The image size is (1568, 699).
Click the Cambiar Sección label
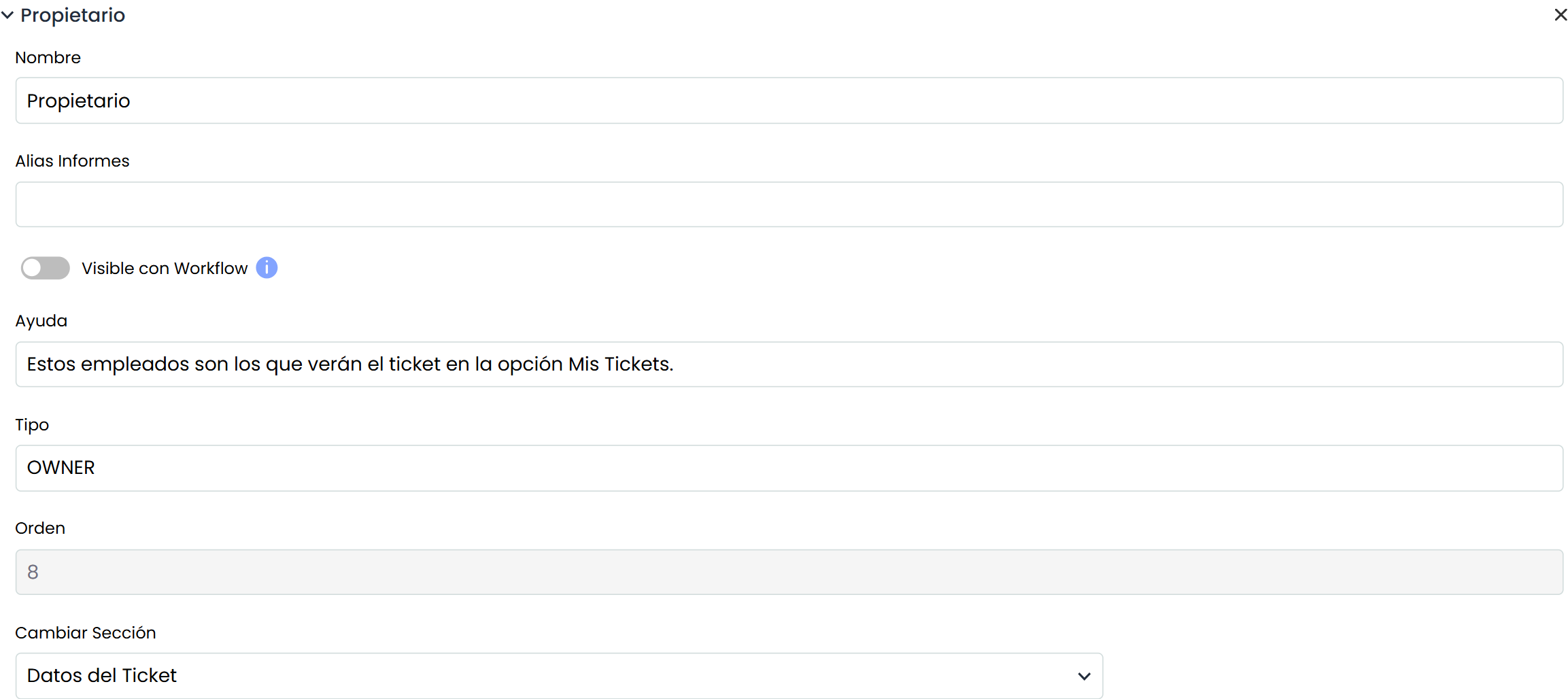coord(86,633)
